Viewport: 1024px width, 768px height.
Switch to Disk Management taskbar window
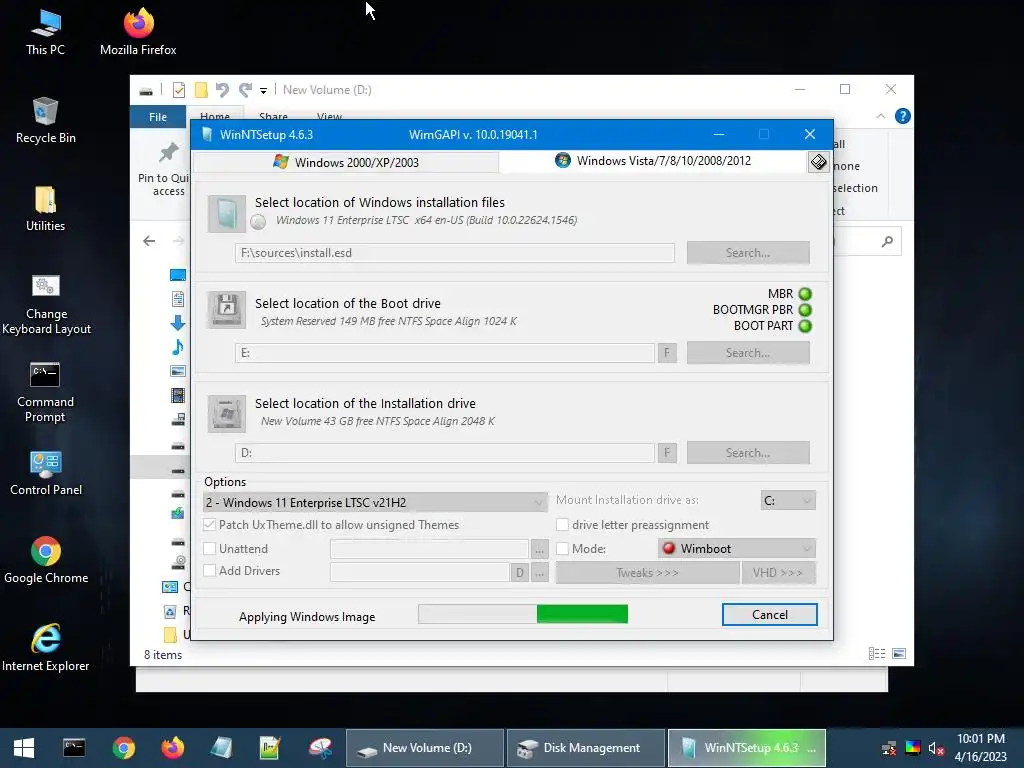click(x=585, y=748)
